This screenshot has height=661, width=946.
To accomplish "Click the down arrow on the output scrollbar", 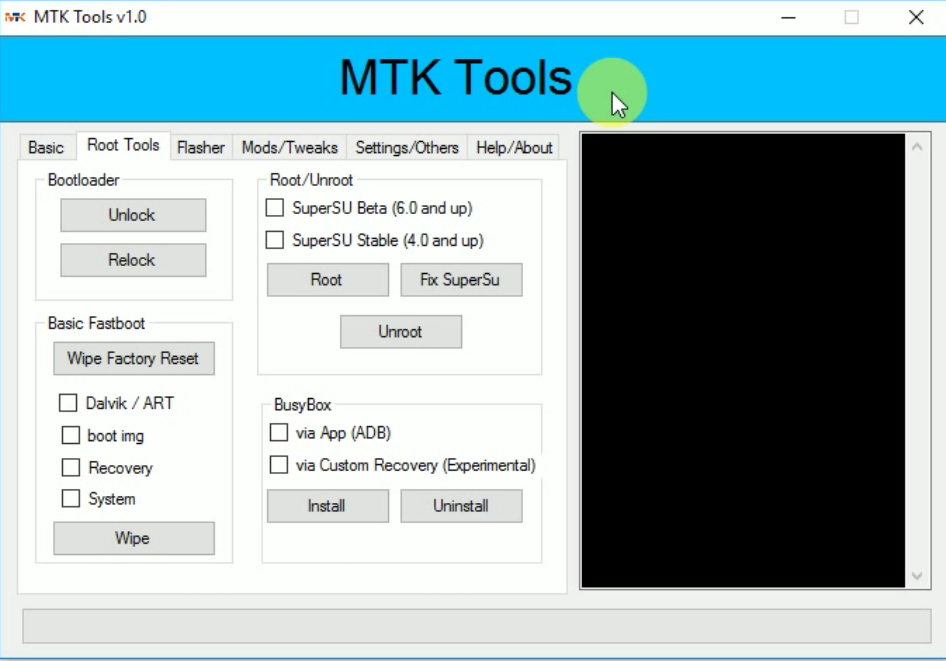I will [x=916, y=576].
